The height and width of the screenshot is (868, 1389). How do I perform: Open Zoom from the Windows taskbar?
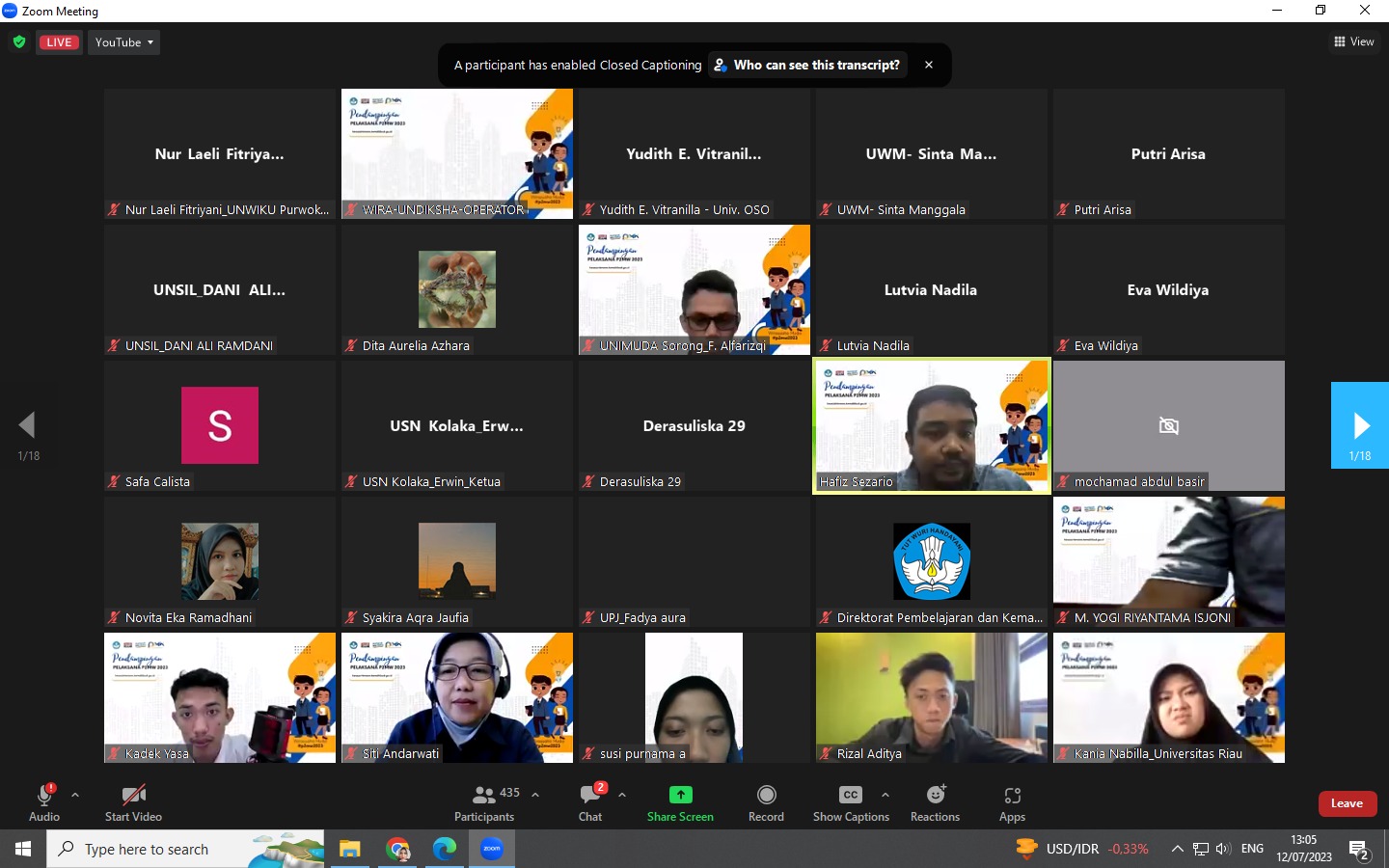(492, 849)
